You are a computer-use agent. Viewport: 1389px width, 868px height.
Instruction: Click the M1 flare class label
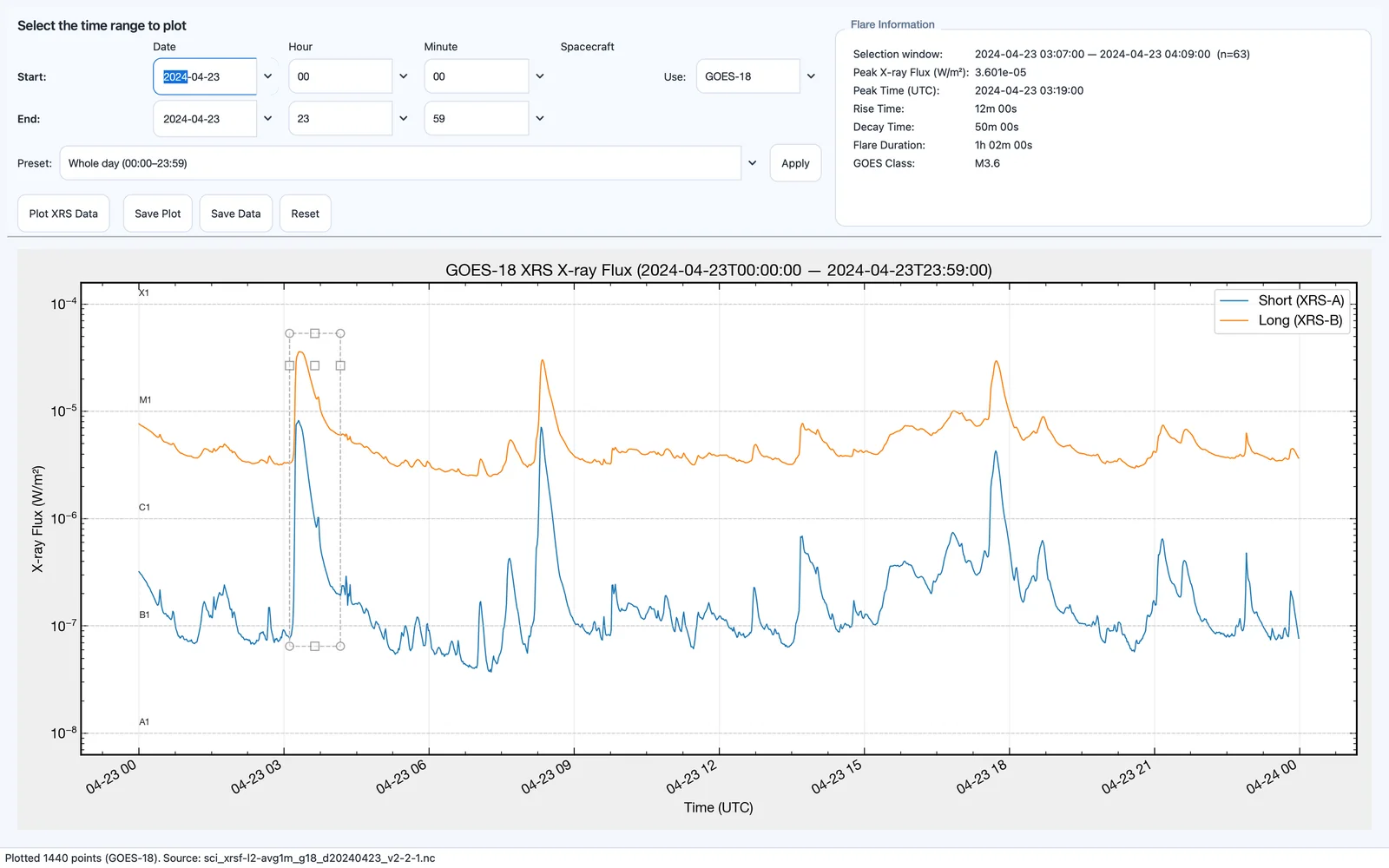pos(145,400)
